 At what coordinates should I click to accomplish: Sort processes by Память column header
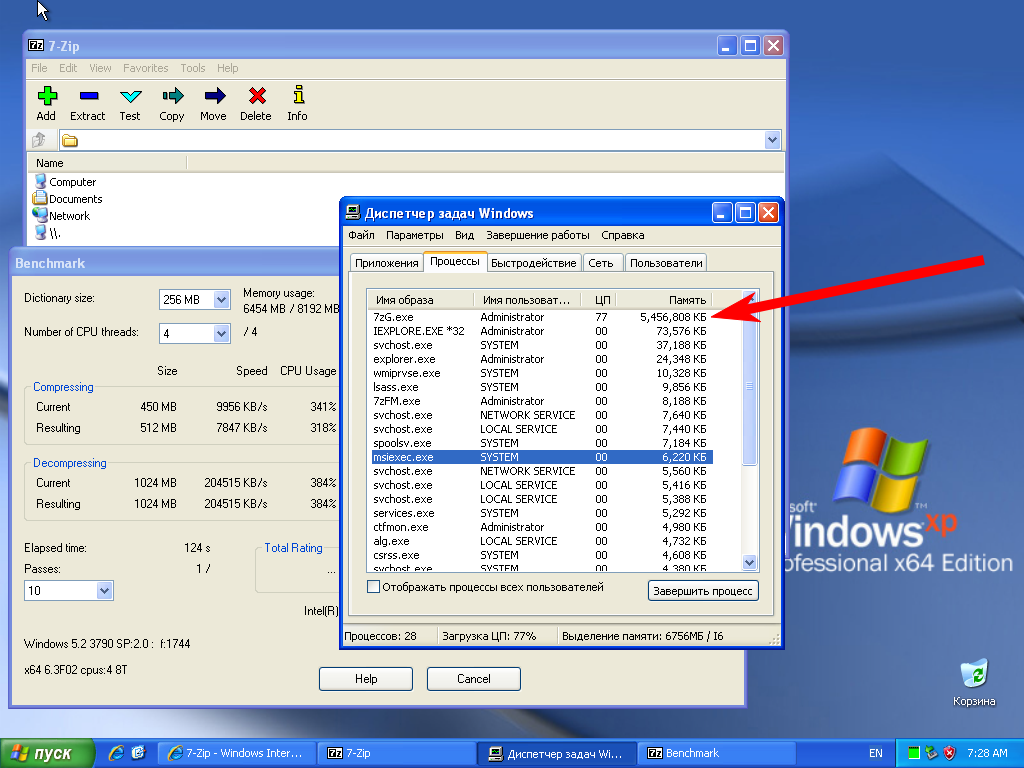(663, 300)
